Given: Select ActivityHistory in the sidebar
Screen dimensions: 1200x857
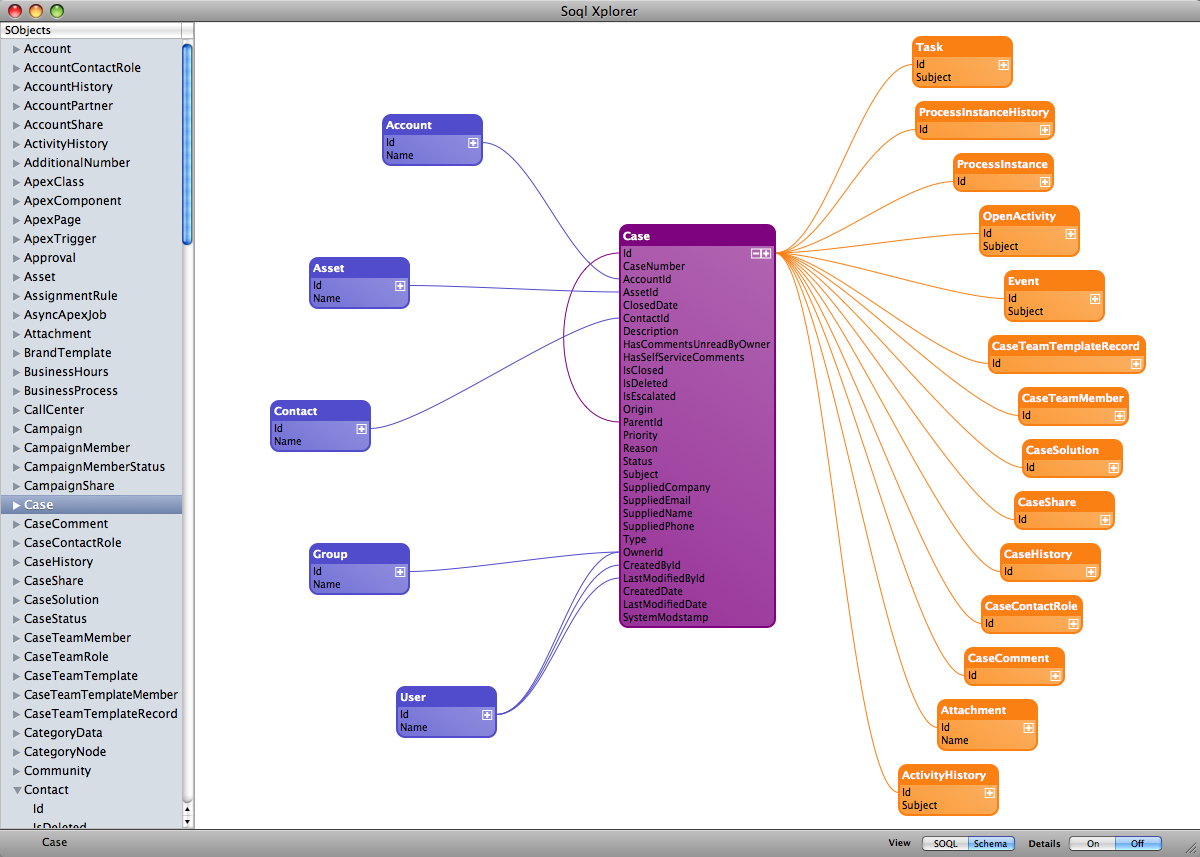Looking at the screenshot, I should click(x=66, y=144).
